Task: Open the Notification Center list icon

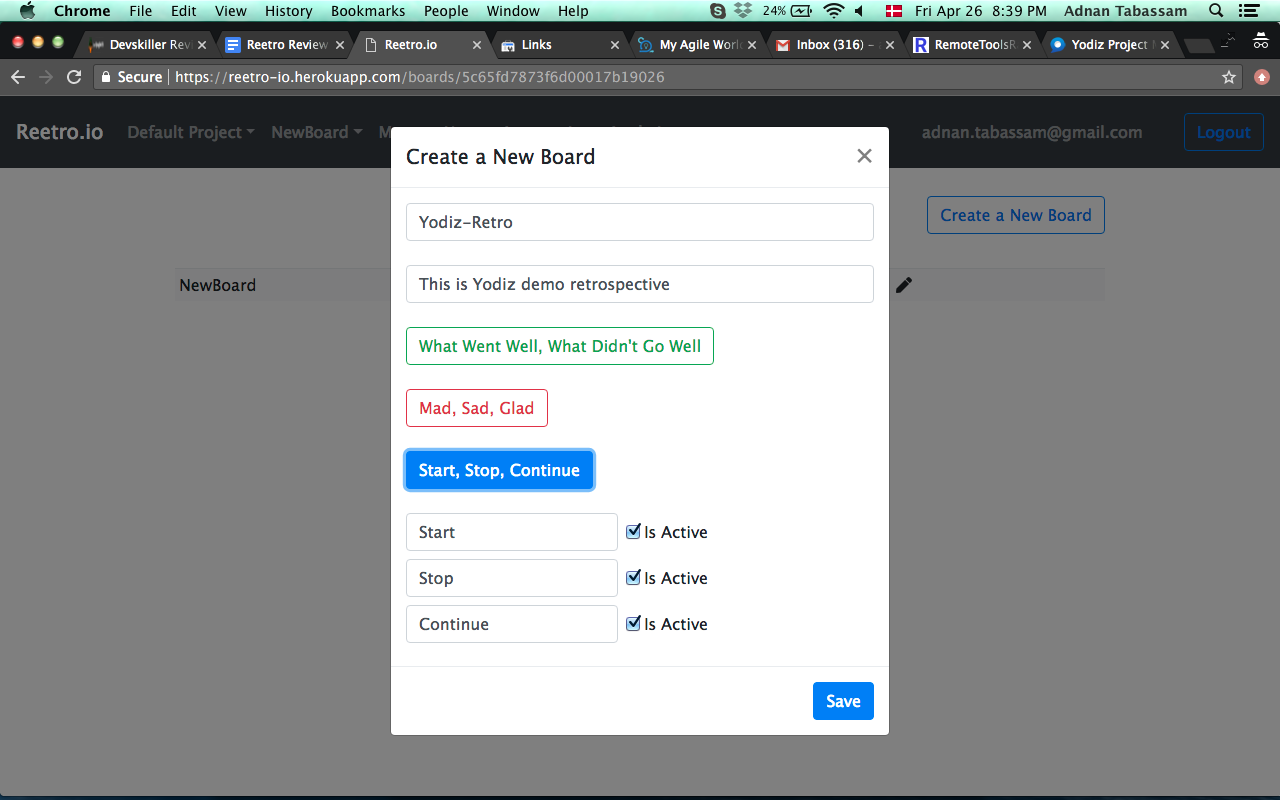Action: [1248, 11]
